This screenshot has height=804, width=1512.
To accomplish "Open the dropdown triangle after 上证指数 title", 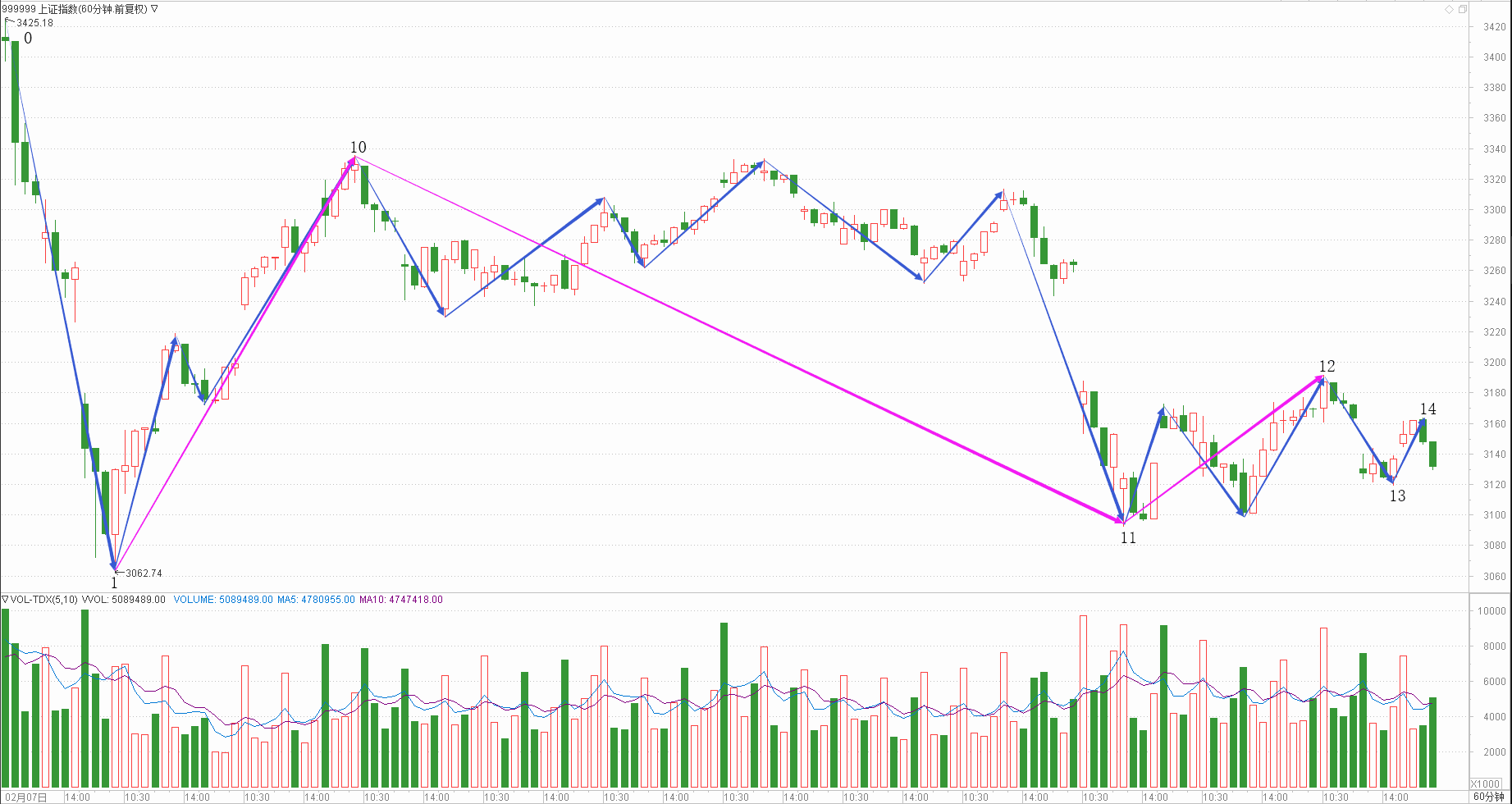I will 154,9.
